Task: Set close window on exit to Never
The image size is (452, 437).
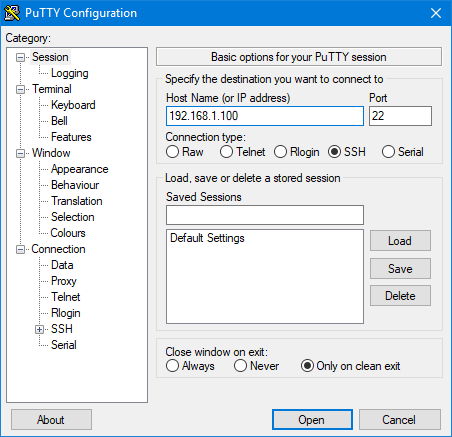Action: [240, 366]
